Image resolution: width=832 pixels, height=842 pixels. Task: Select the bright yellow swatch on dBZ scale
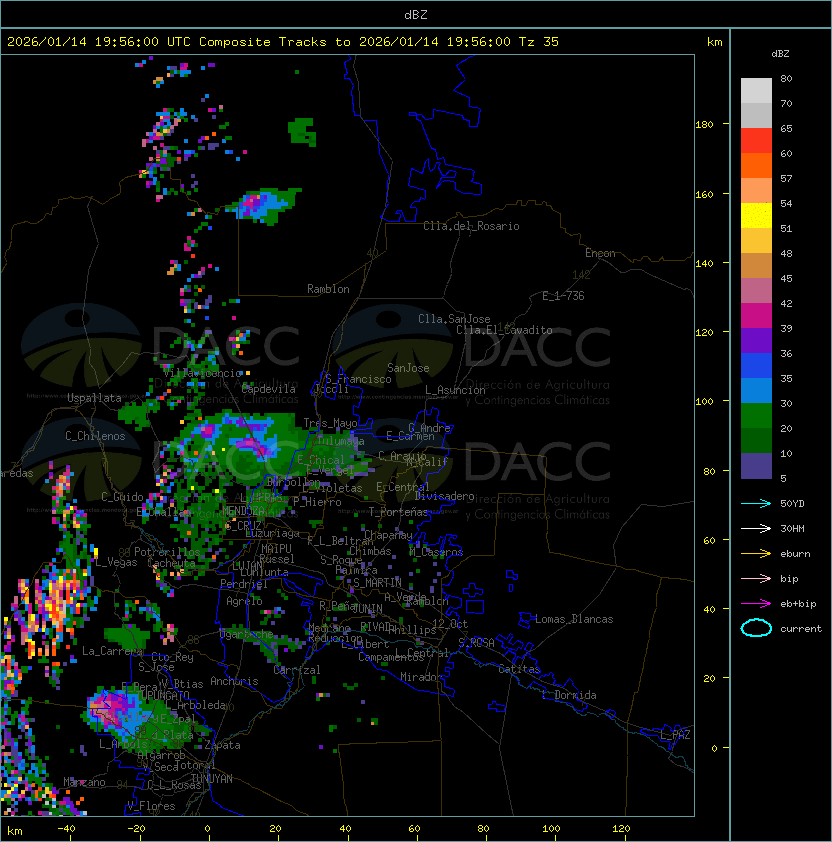[x=756, y=215]
